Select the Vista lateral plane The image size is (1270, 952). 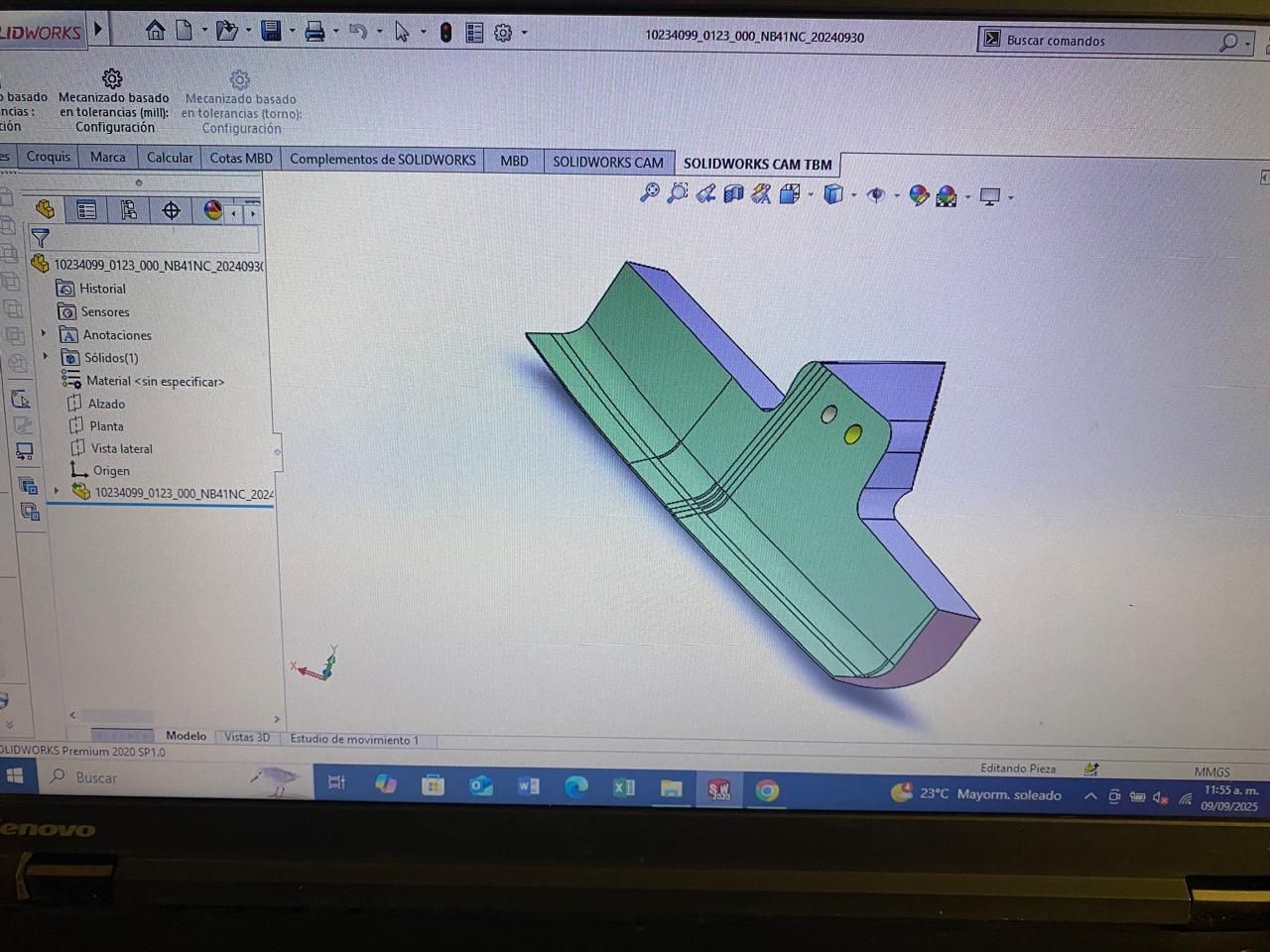121,448
